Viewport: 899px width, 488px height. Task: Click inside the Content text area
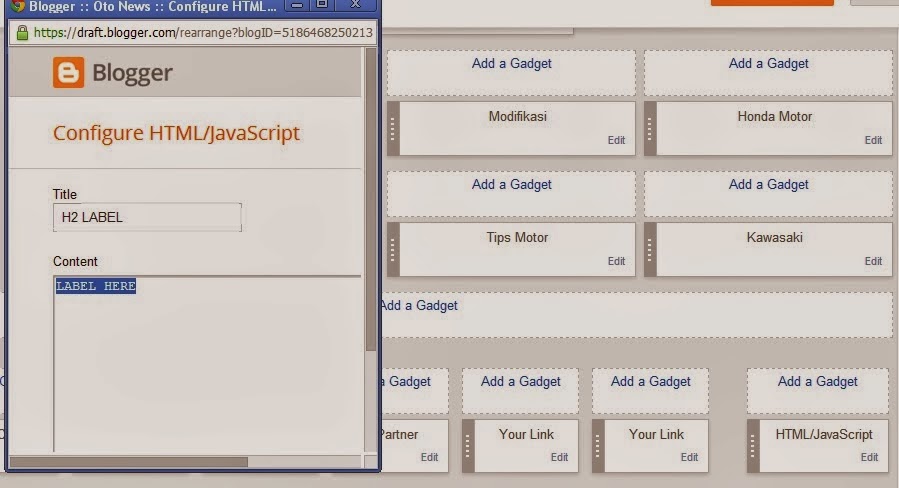pyautogui.click(x=208, y=364)
